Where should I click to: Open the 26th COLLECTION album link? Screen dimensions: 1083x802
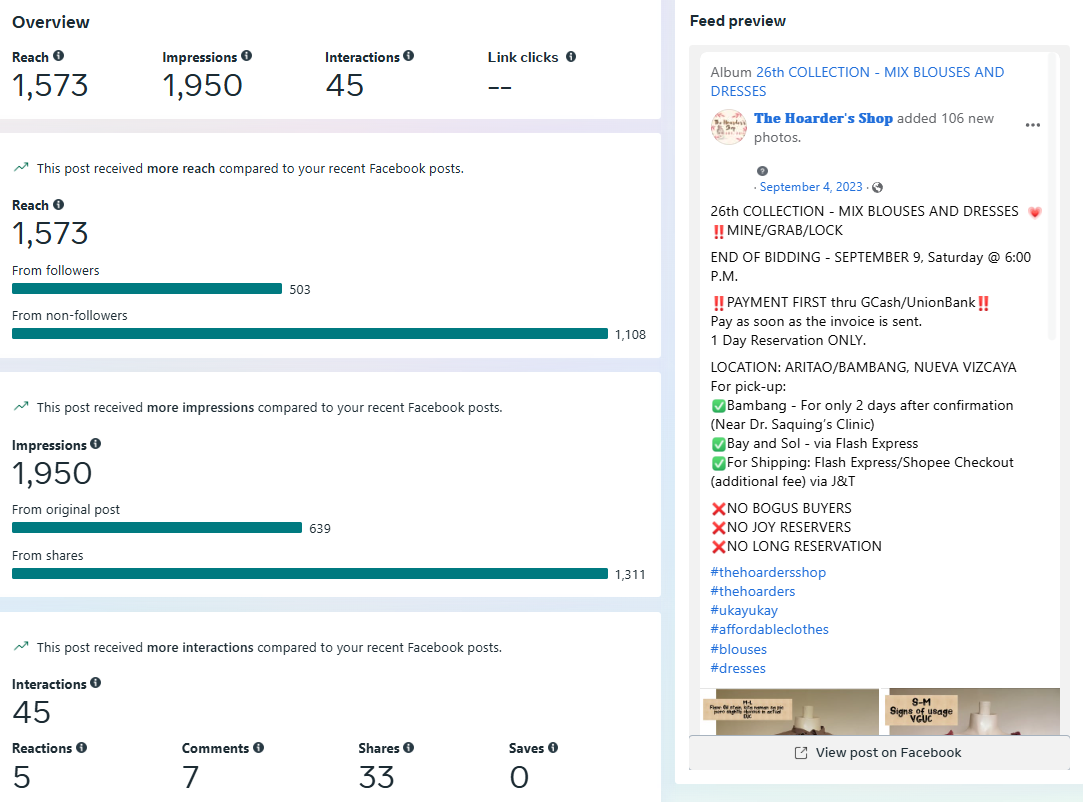[879, 72]
